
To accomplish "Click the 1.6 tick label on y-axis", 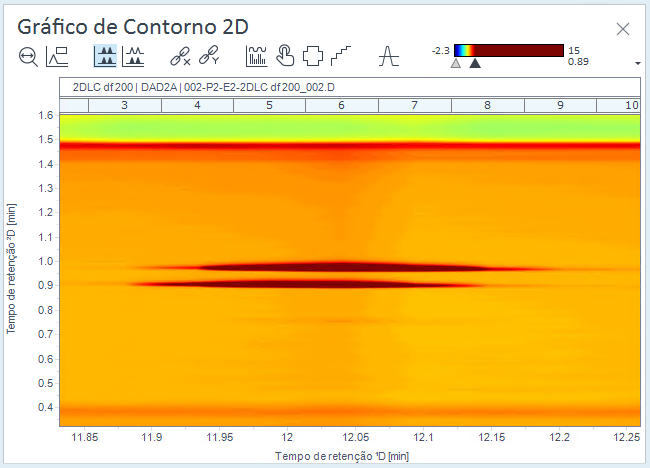I will (x=46, y=115).
